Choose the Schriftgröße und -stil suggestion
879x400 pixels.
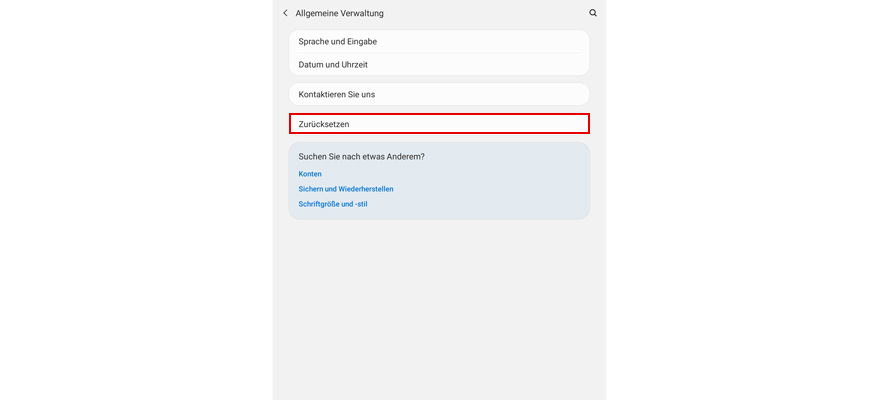(x=333, y=204)
